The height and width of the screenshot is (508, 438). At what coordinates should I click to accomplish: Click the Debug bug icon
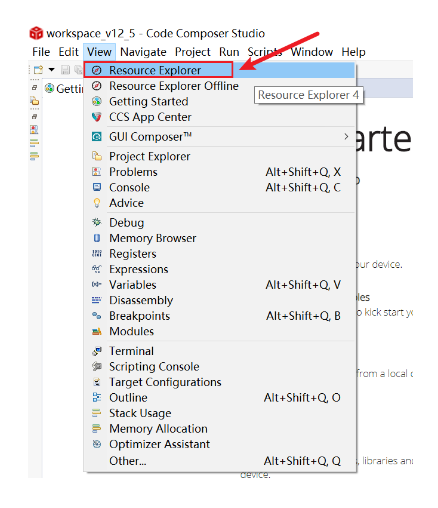click(x=97, y=222)
